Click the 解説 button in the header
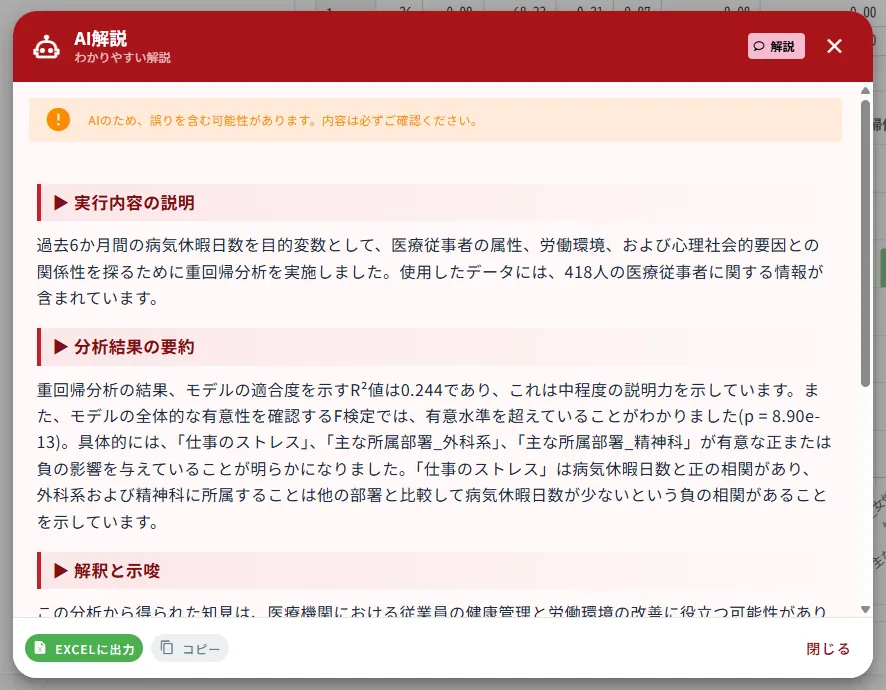This screenshot has width=886, height=690. pyautogui.click(x=776, y=46)
